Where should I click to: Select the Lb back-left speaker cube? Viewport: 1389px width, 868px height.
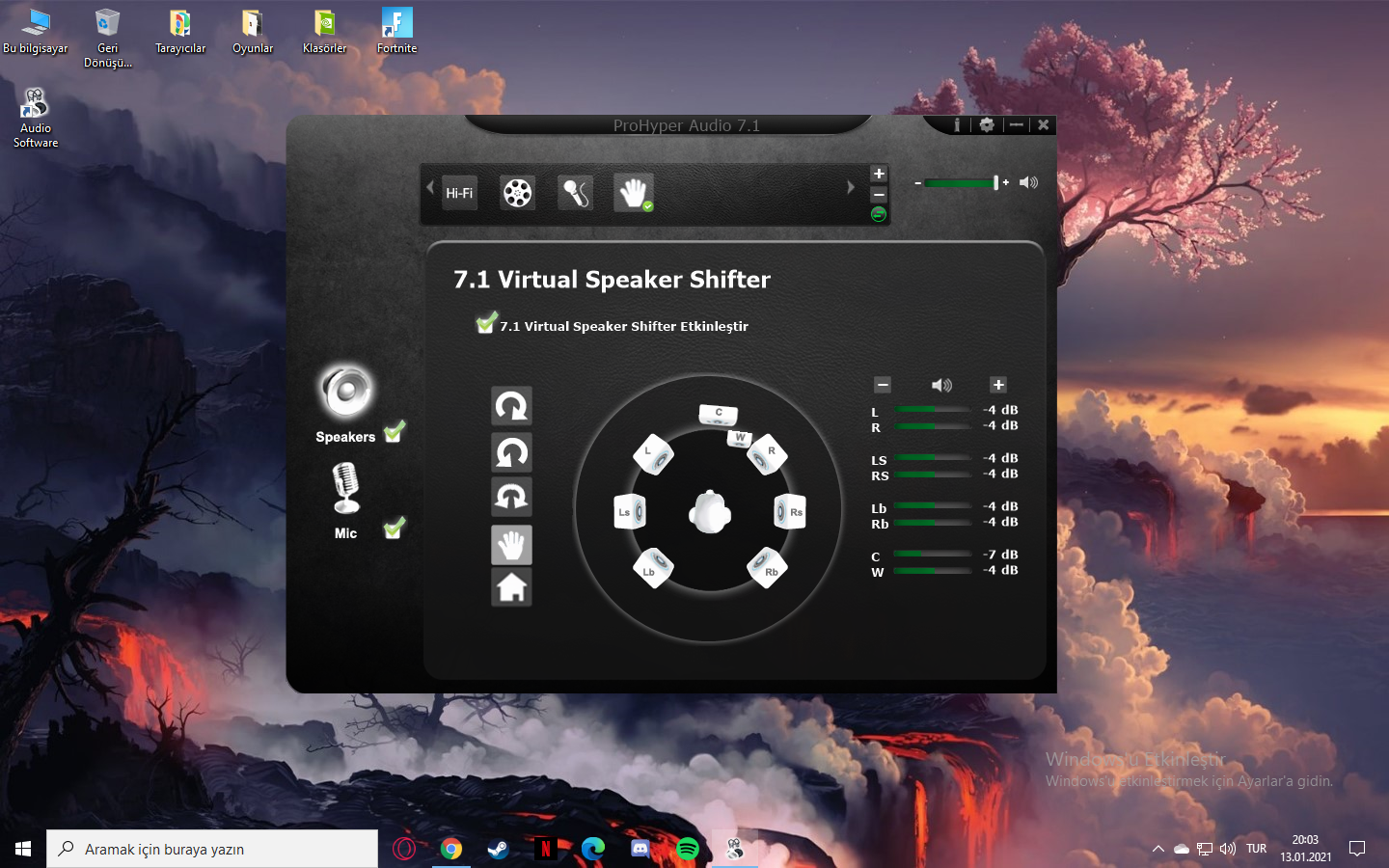[x=653, y=568]
